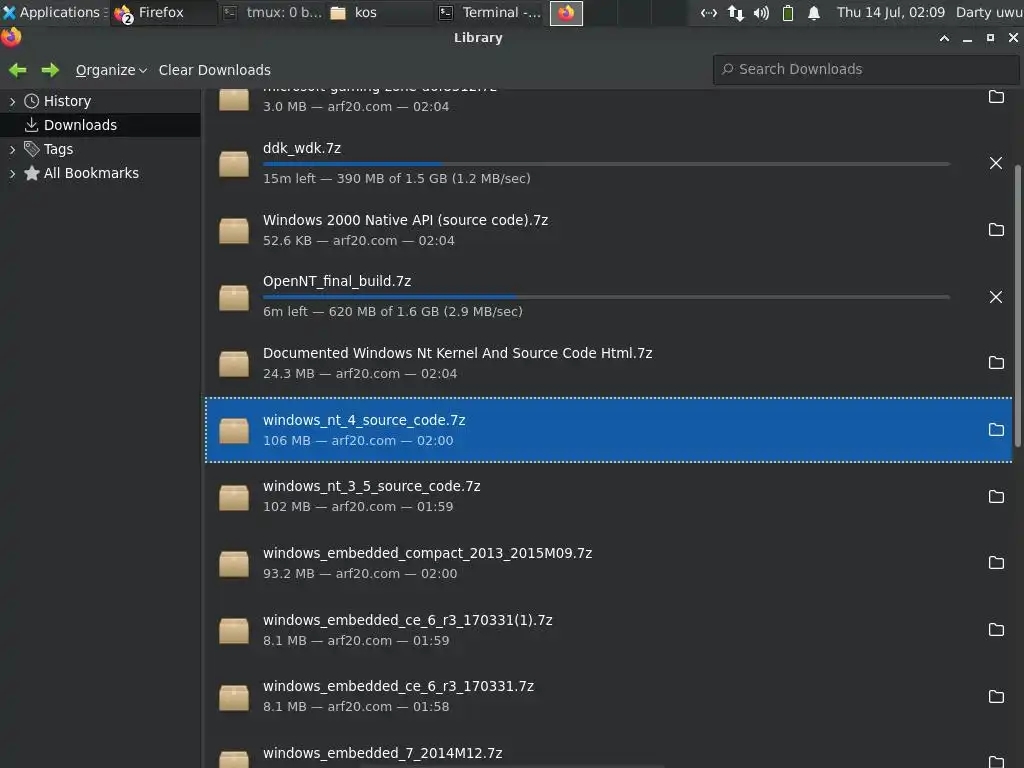Focus the Search Downloads field

coord(866,69)
